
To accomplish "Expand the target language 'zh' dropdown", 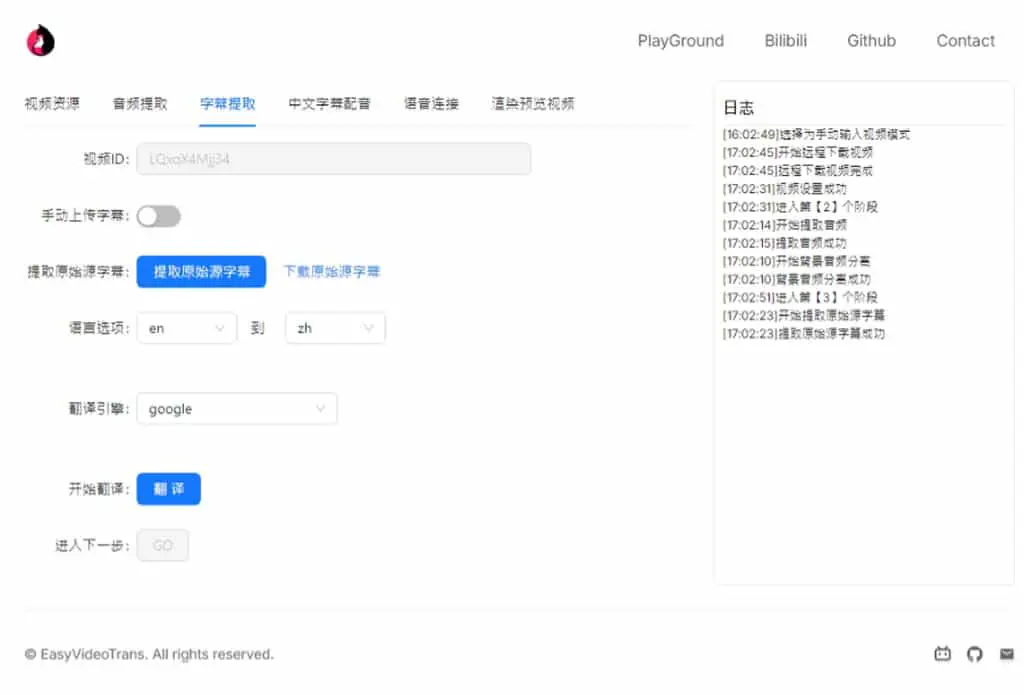I will click(x=335, y=328).
